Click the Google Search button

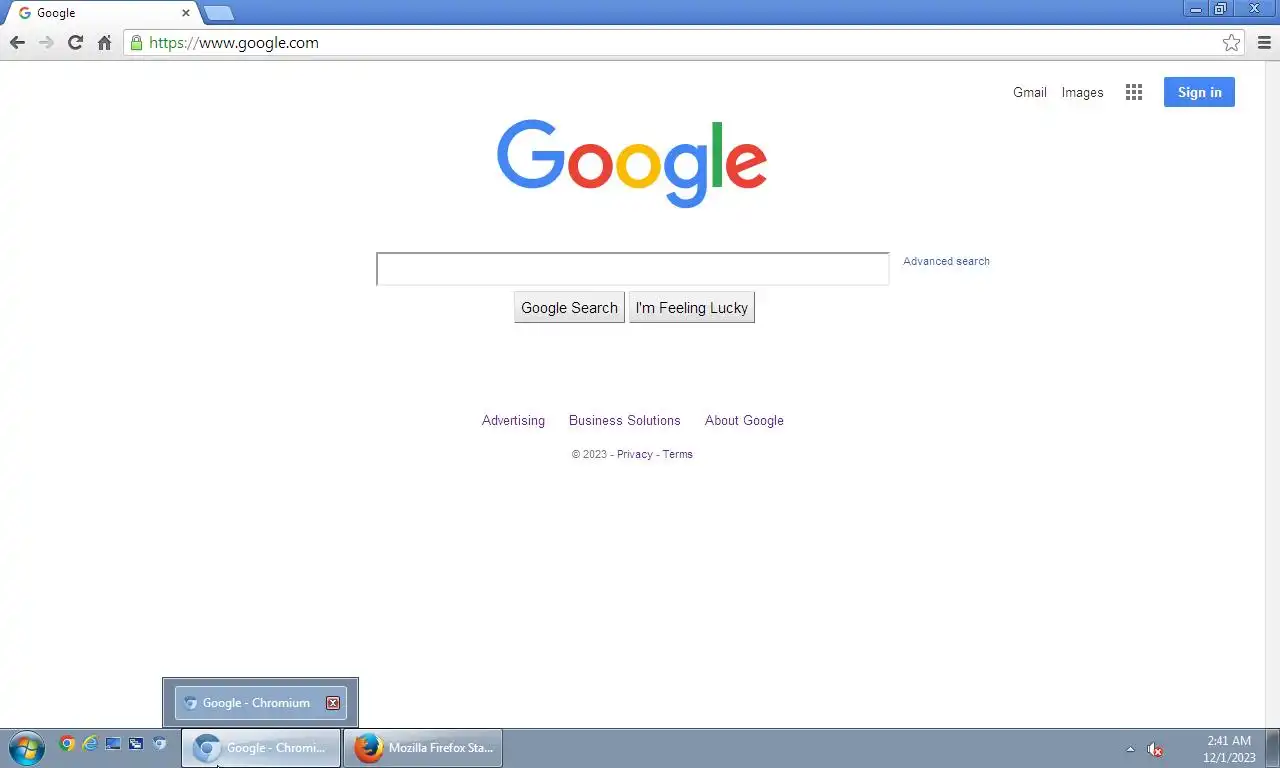(x=569, y=308)
